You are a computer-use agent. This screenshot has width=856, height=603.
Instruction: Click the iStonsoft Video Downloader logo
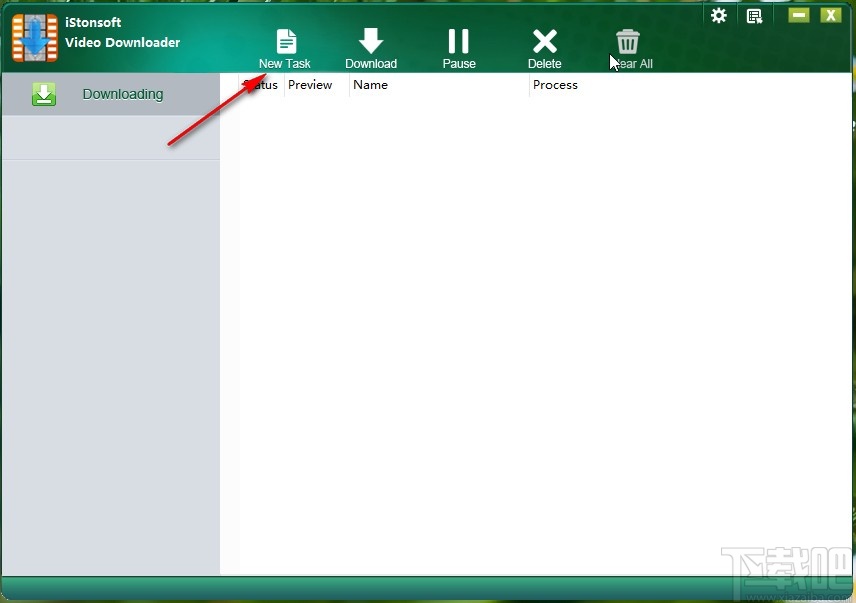[35, 37]
